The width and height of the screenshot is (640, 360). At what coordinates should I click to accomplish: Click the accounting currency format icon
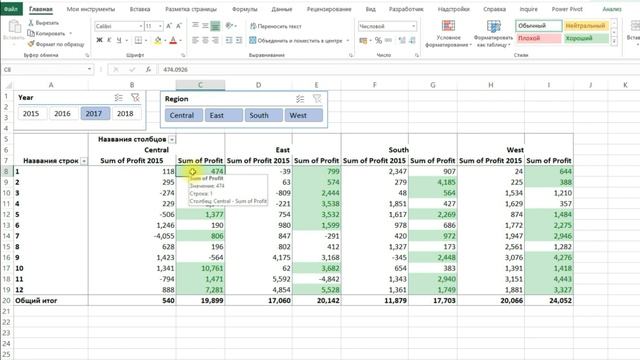(363, 40)
